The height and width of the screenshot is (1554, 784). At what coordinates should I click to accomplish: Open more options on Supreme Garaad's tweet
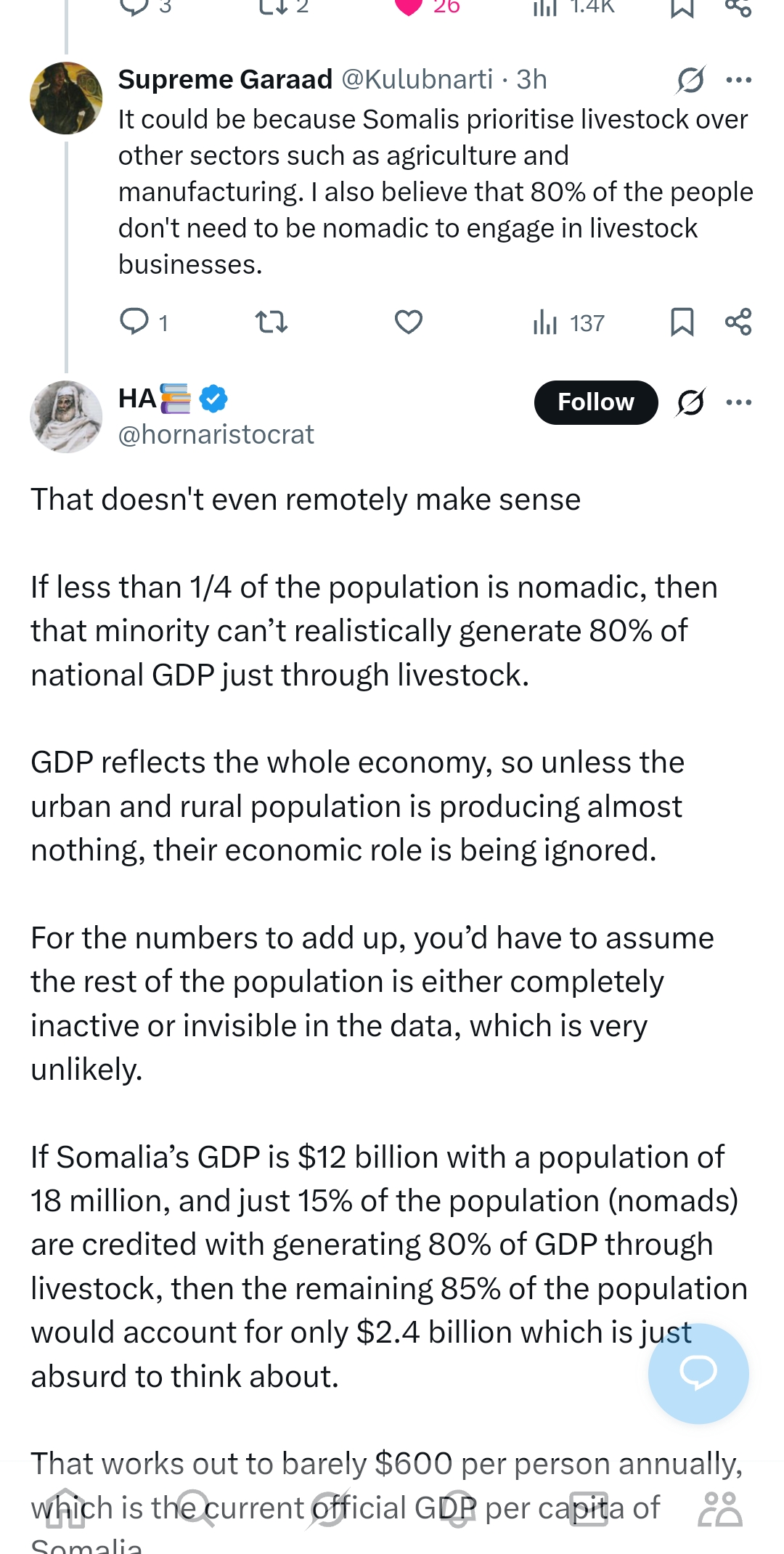(739, 80)
